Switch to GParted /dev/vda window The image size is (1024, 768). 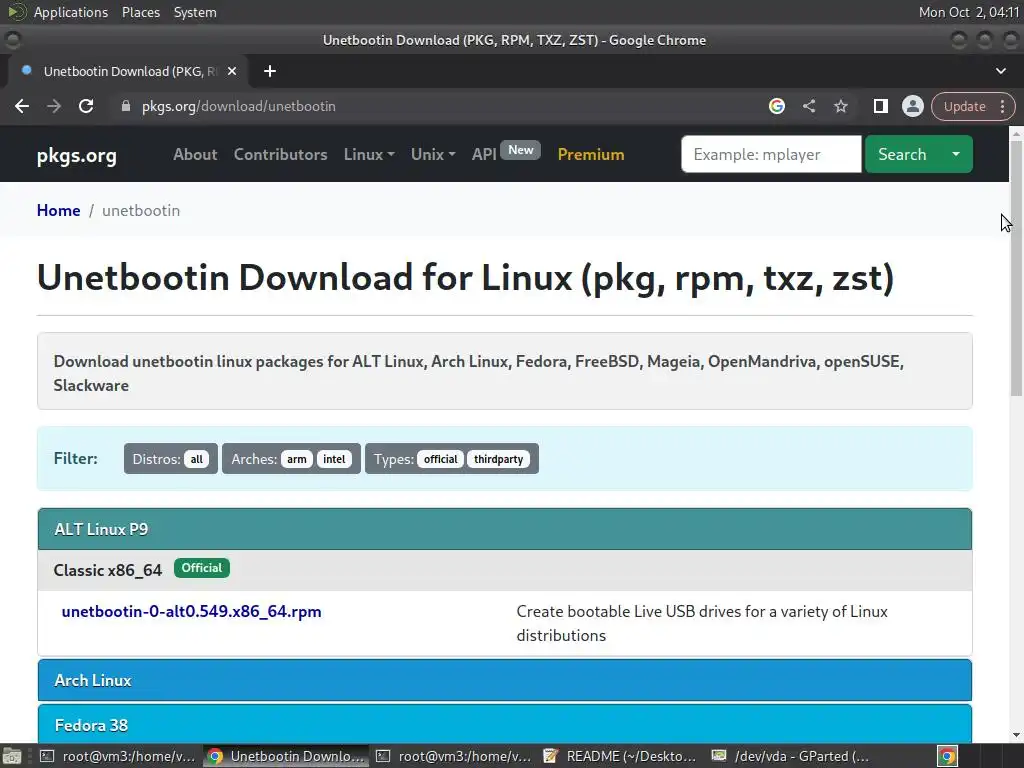tap(791, 756)
